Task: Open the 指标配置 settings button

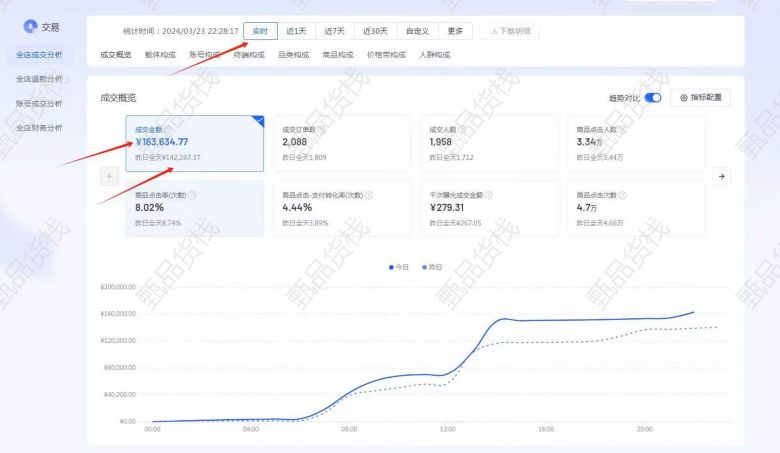Action: click(x=701, y=98)
